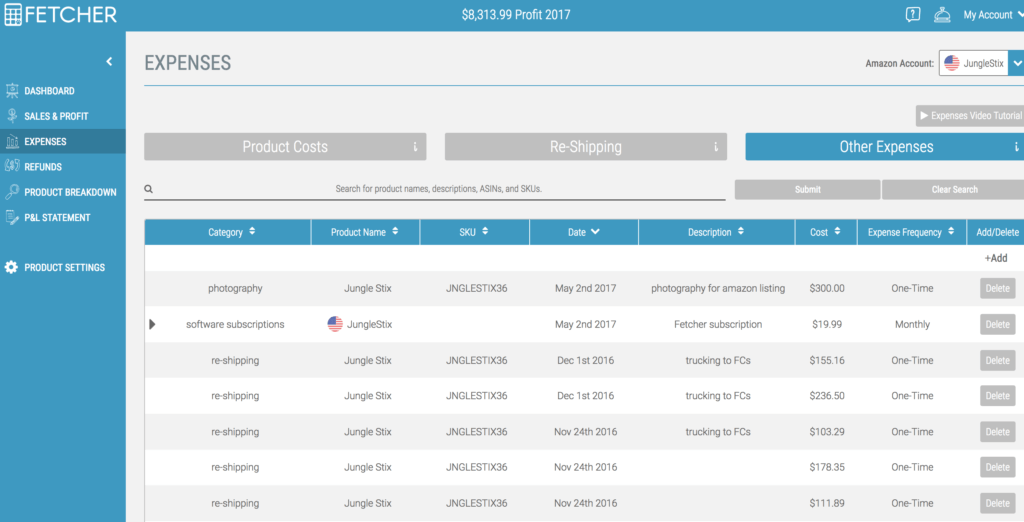Click the 'photography' category cell
This screenshot has width=1024, height=522.
pos(235,288)
